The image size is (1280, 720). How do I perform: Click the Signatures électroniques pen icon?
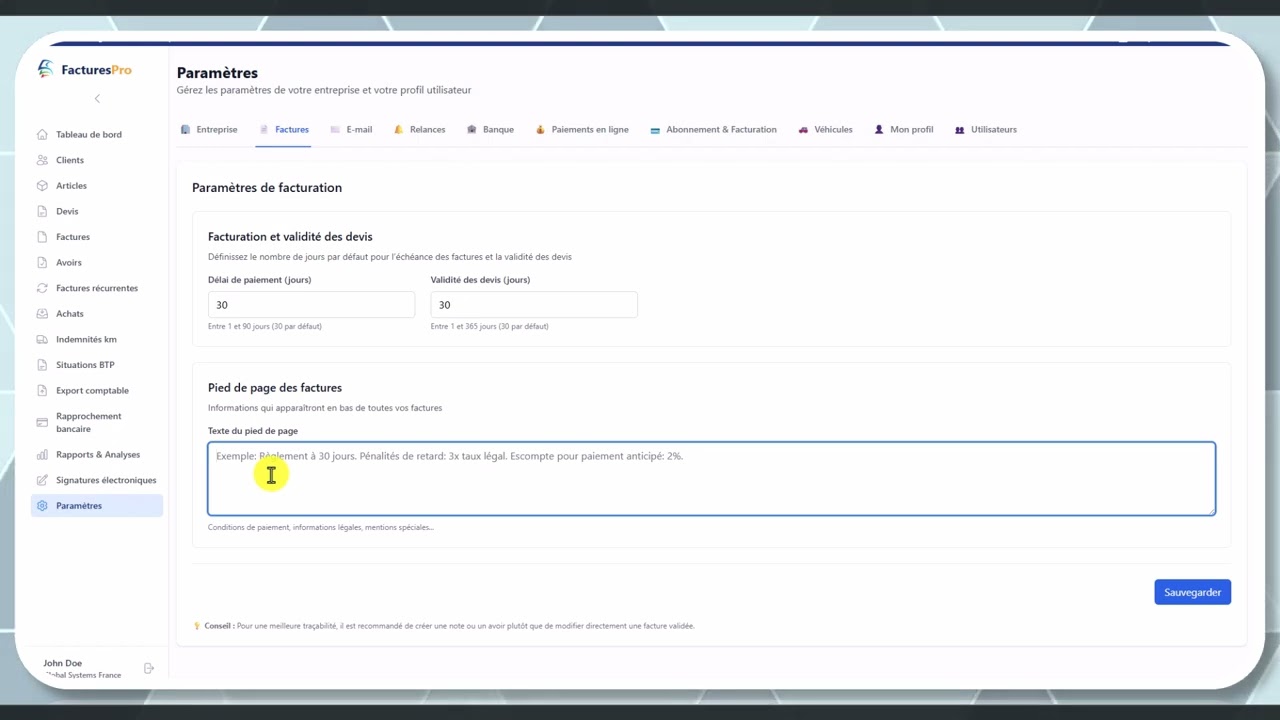click(42, 480)
